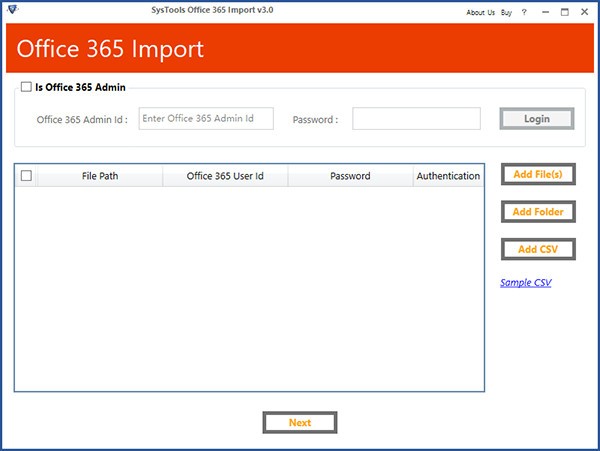The width and height of the screenshot is (600, 451).
Task: Tick the select-all checkbox in the table header
Action: click(x=26, y=176)
